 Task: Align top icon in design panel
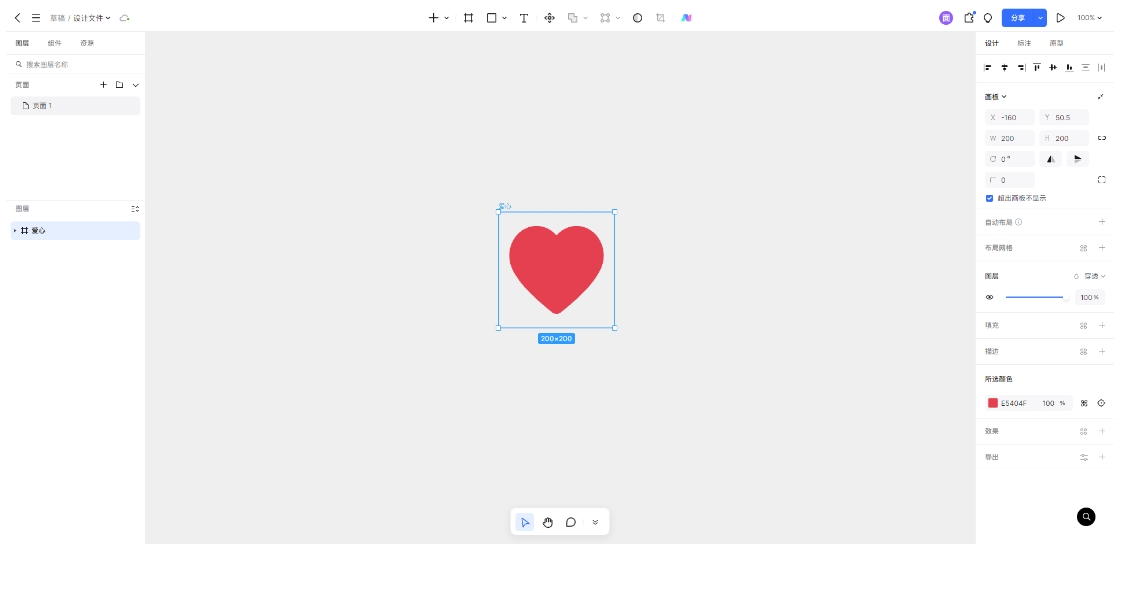(1037, 68)
